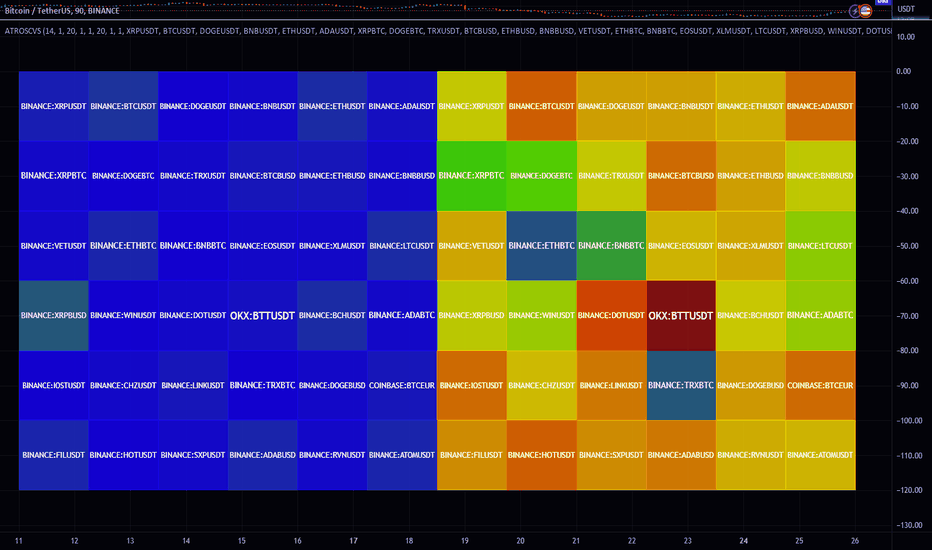The height and width of the screenshot is (550, 932).
Task: Click the 0.00 price scale label
Action: (903, 71)
